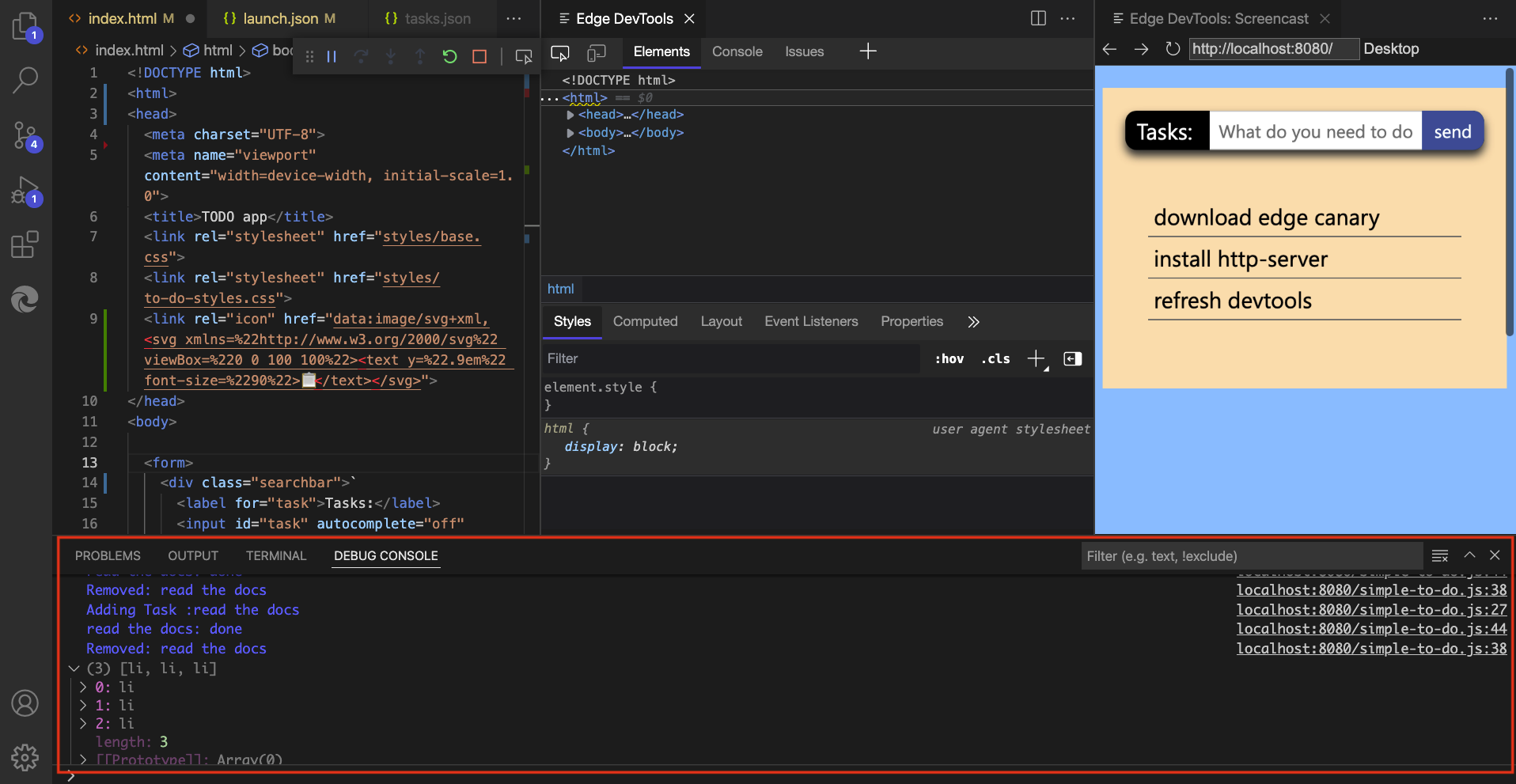Open the TERMINAL panel tab

[x=275, y=555]
